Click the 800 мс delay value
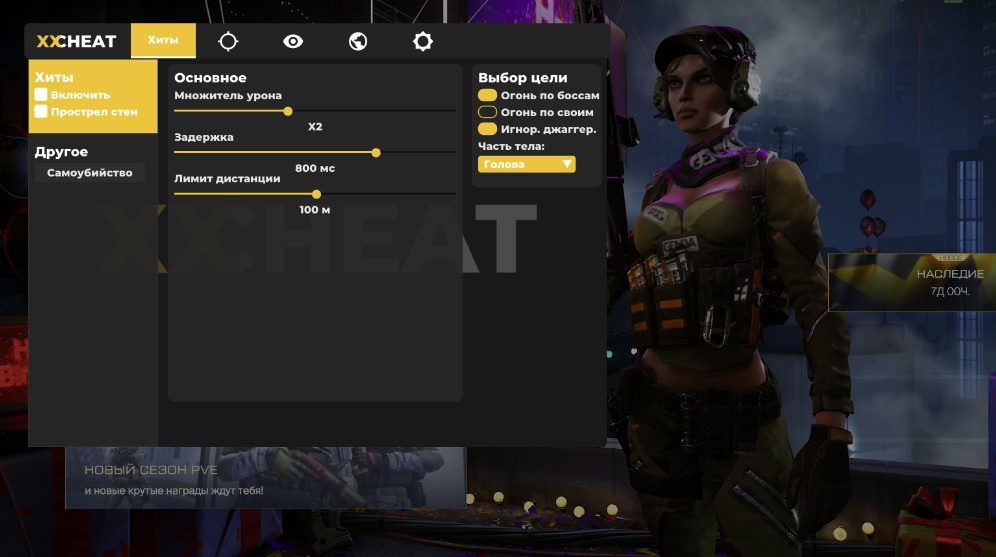996x557 pixels. [x=315, y=168]
